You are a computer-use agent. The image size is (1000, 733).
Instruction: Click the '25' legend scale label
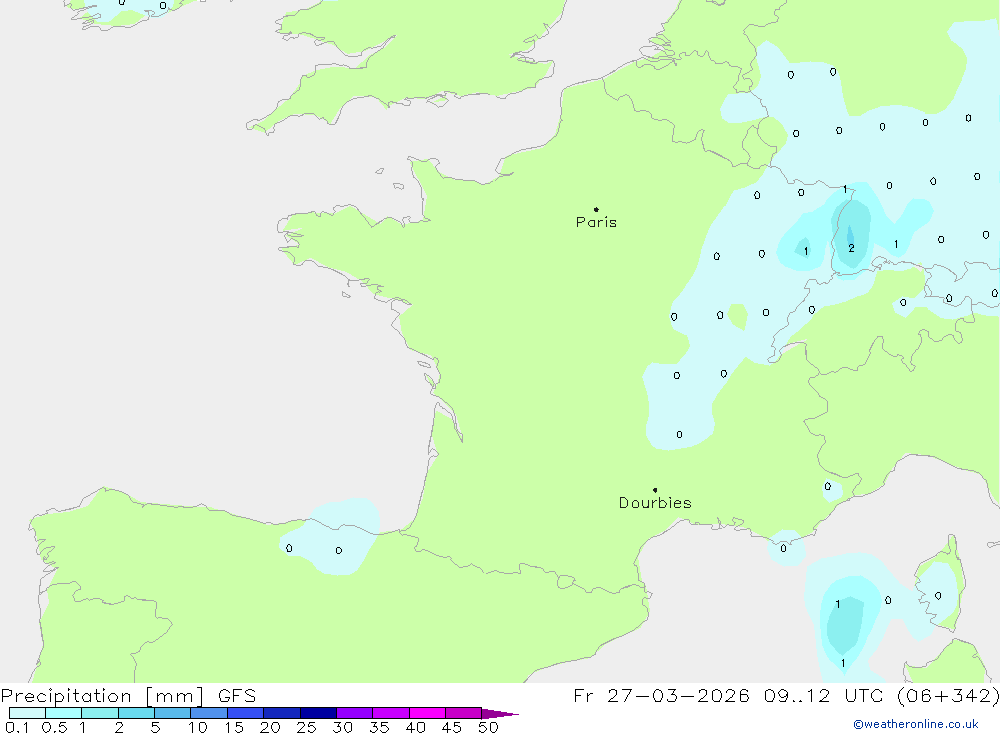tap(306, 727)
